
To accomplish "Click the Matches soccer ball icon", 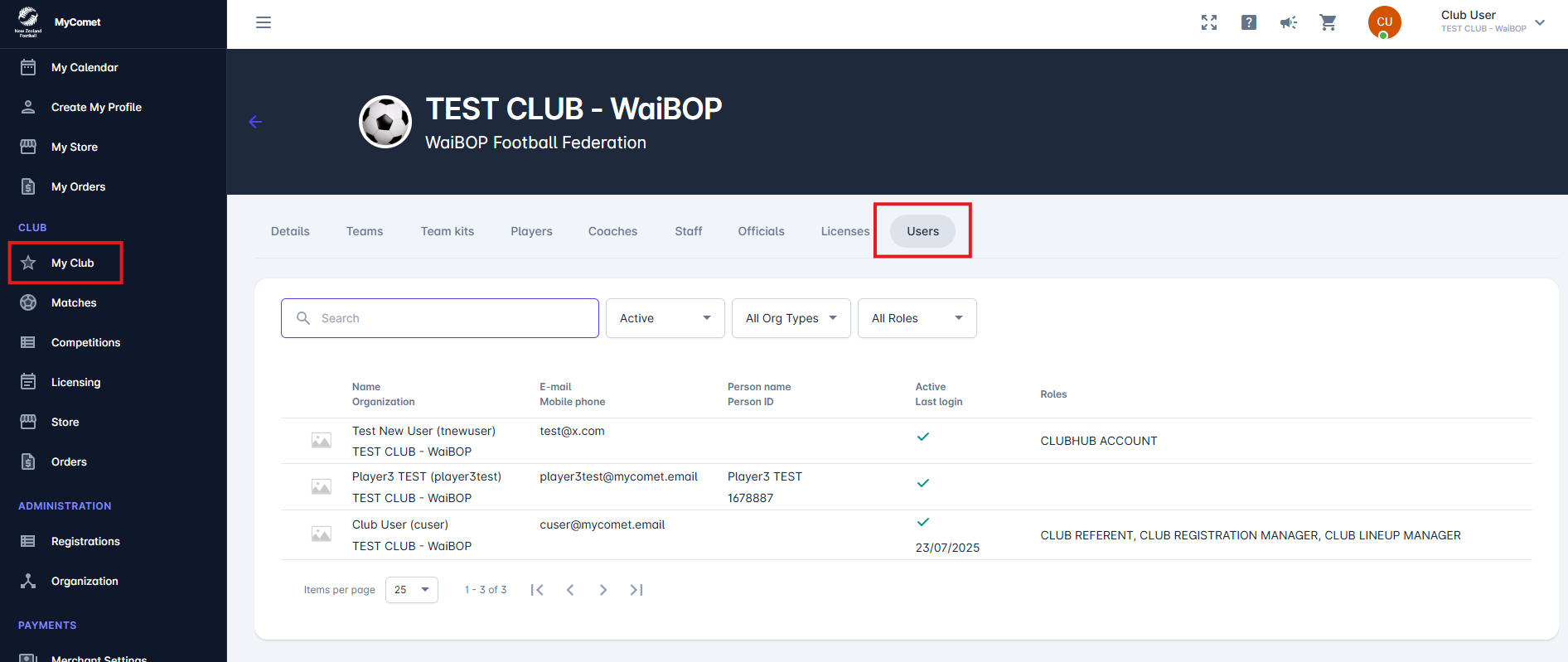I will pos(28,302).
